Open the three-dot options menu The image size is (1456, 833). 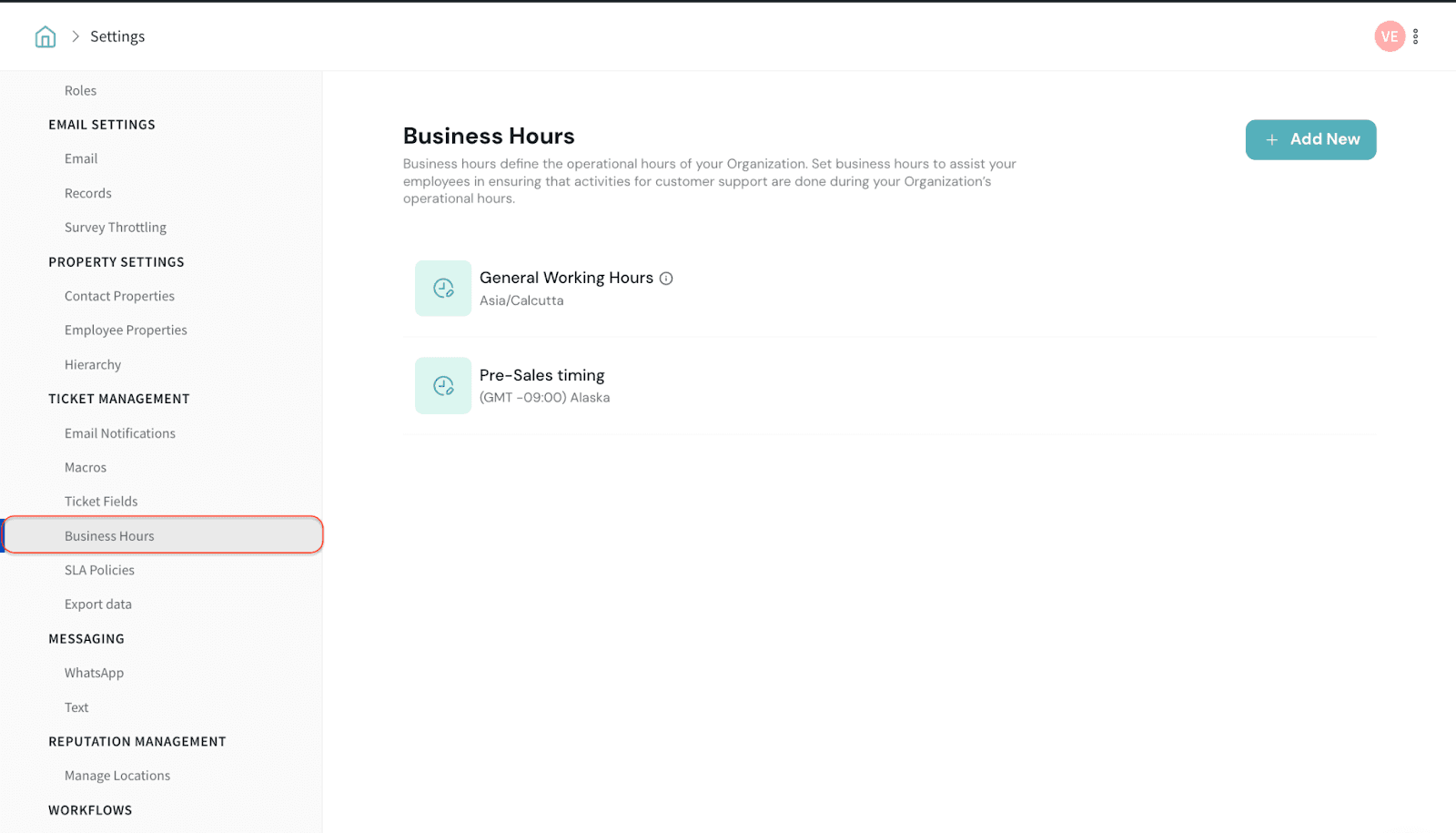coord(1415,36)
